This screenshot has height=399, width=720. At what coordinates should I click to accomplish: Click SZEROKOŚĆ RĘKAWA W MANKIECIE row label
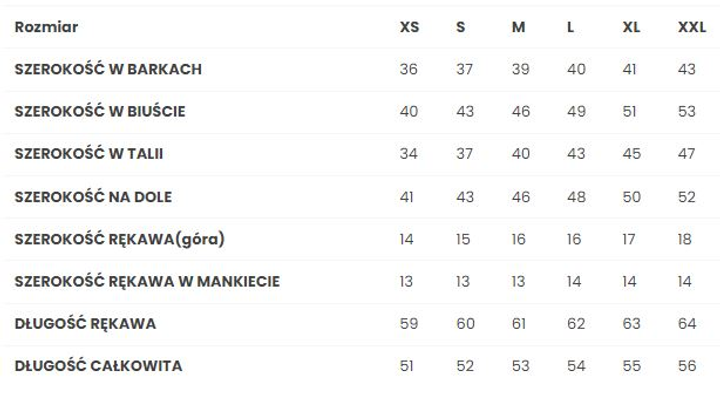tap(147, 281)
